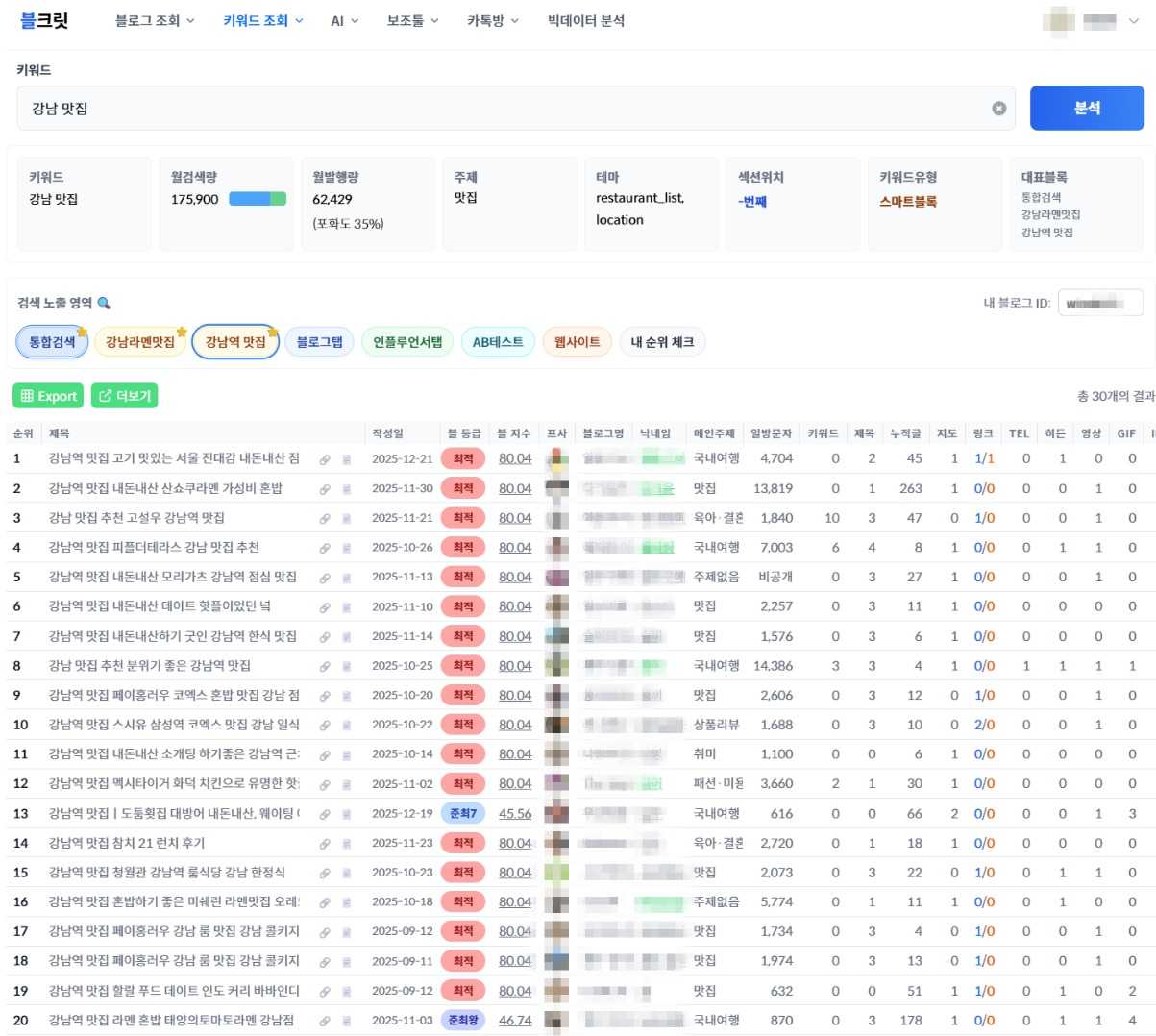Click the star on the 강남라멘맛집 pill
Image resolution: width=1156 pixels, height=1036 pixels.
182,333
